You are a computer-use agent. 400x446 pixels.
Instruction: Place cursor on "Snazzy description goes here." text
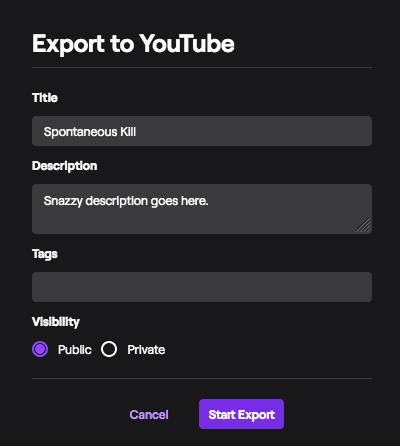click(x=126, y=201)
